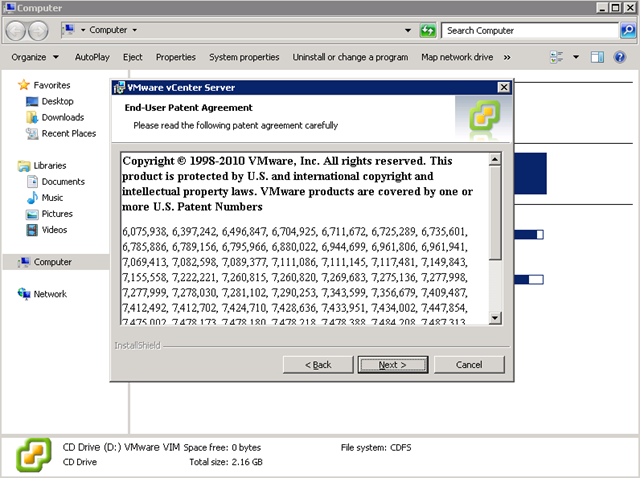Open the Organize dropdown menu

pos(35,57)
